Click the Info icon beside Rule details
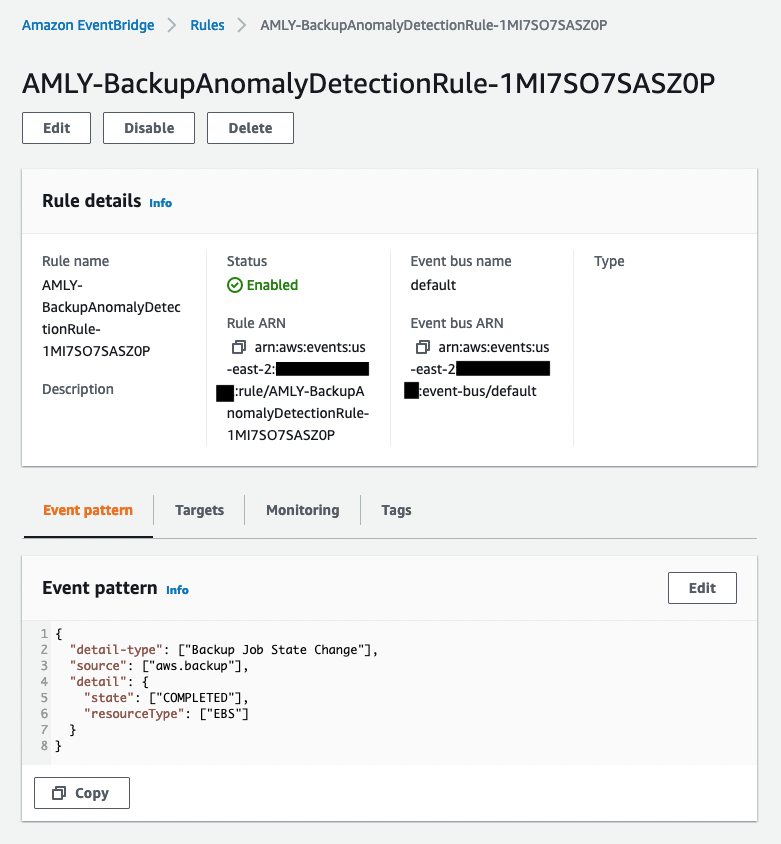Viewport: 781px width, 844px height. click(x=160, y=203)
